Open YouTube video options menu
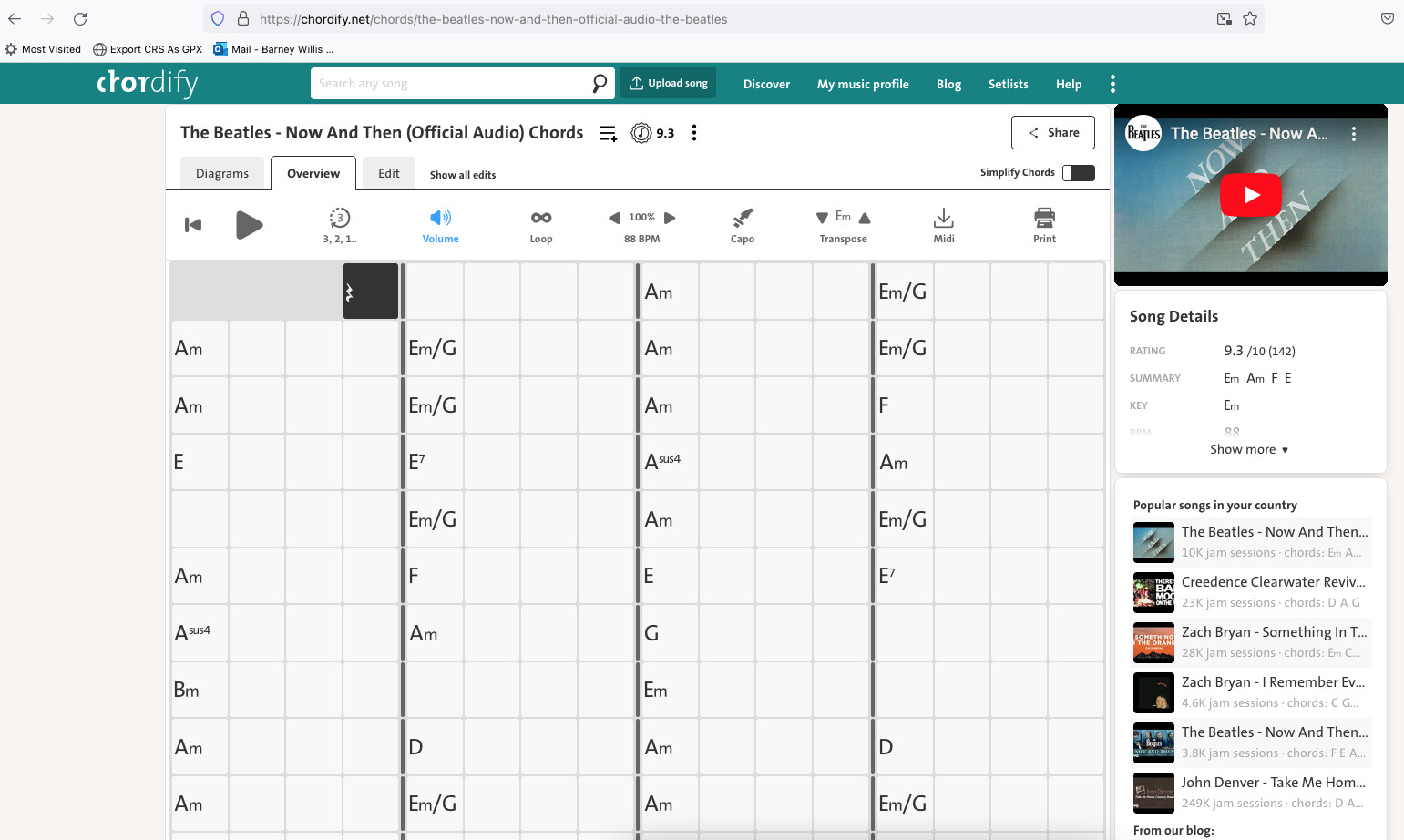This screenshot has height=840, width=1404. pos(1354,134)
